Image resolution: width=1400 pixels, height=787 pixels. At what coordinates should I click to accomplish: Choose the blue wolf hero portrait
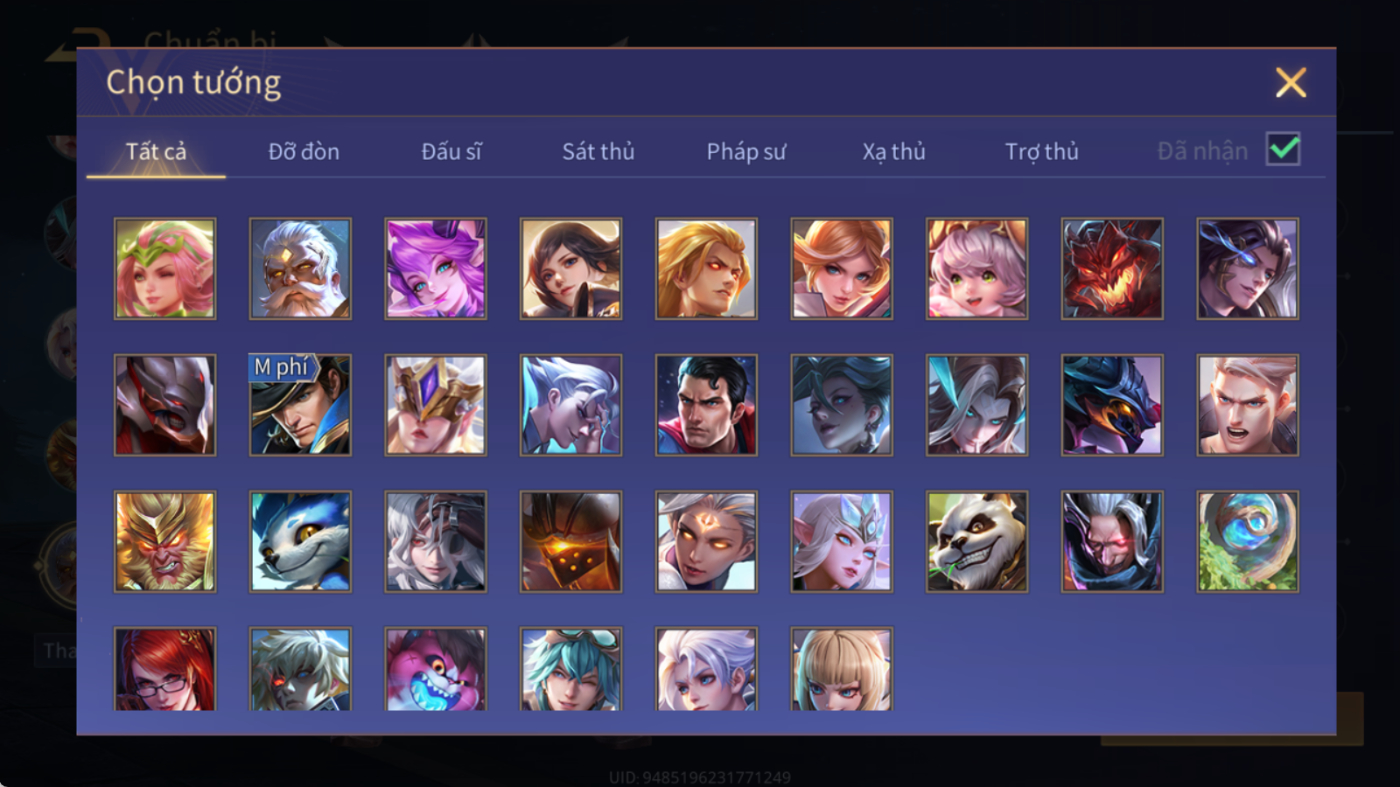300,541
